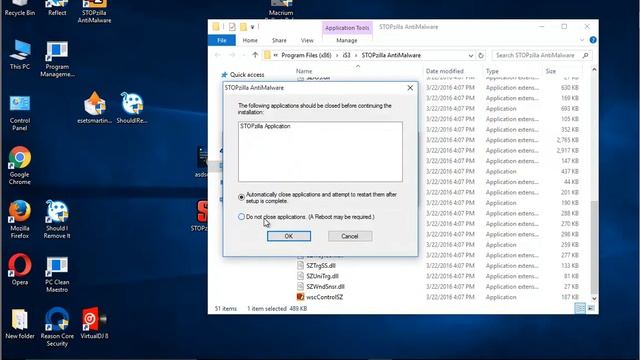Open the Quick Access Toolbar customize dropdown
This screenshot has width=640, height=360.
253,27
